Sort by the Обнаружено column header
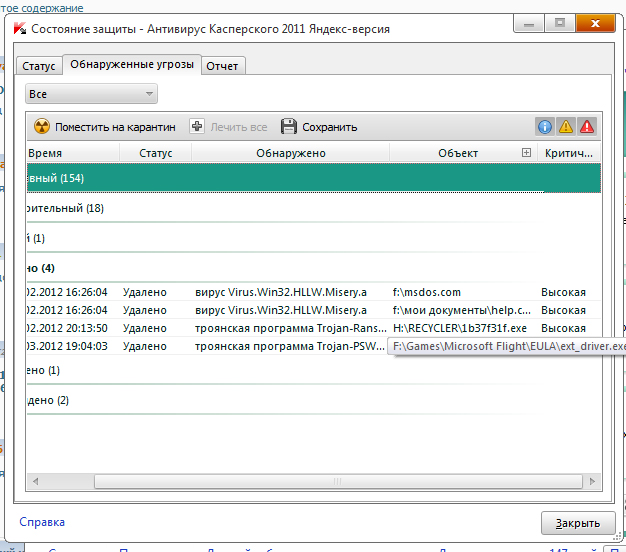 click(x=291, y=153)
